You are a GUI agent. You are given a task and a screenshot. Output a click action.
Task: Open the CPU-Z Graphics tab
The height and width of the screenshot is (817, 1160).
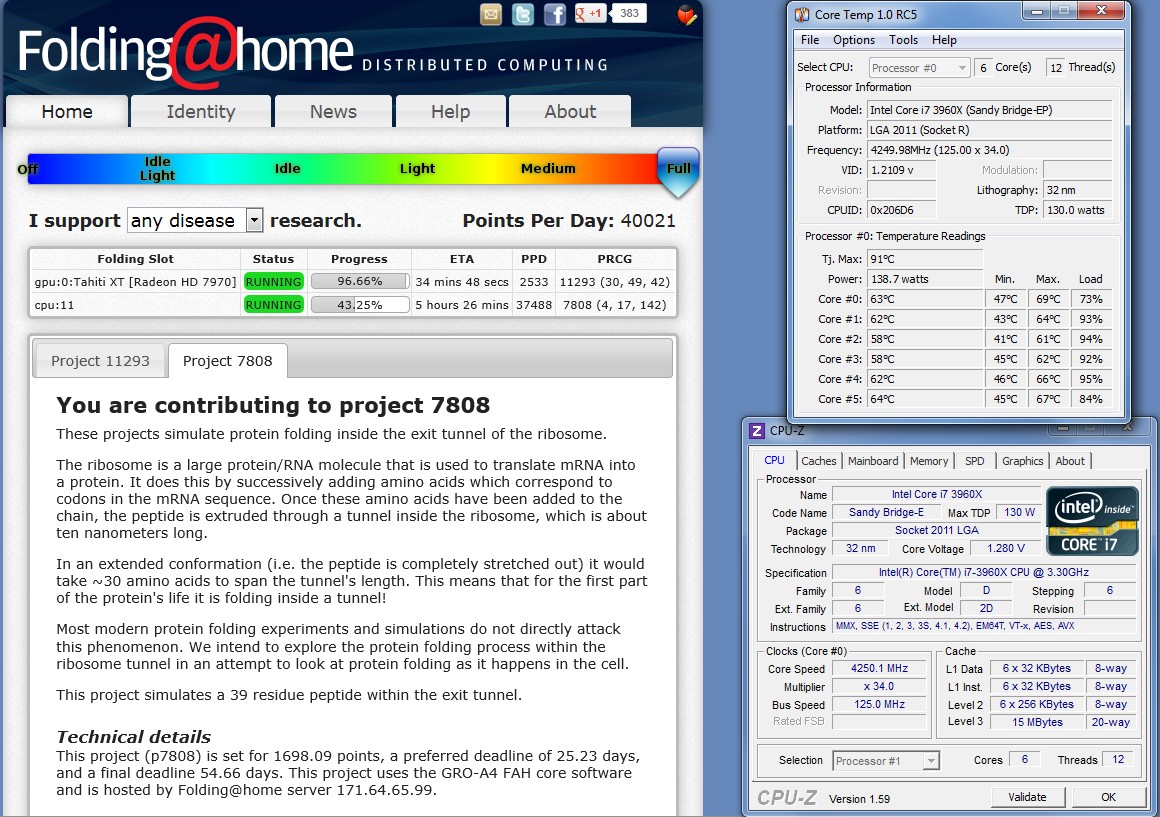coord(1022,461)
